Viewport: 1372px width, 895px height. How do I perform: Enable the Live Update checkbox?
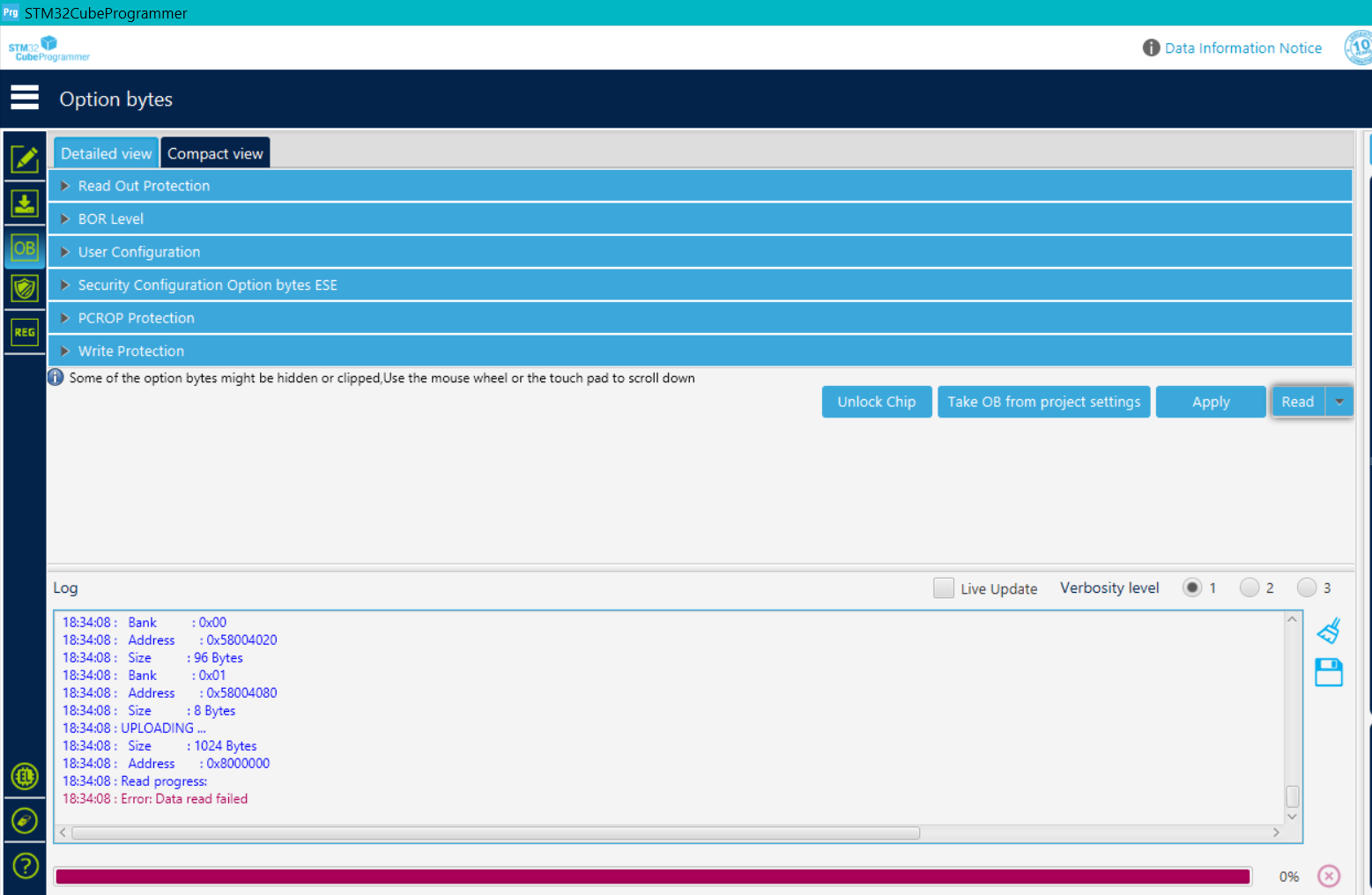[944, 588]
